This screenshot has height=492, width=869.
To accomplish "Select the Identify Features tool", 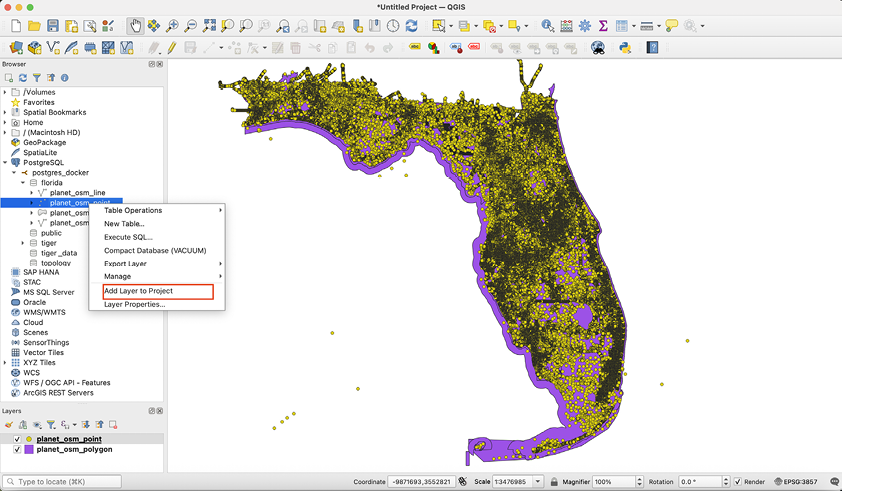I will (548, 25).
